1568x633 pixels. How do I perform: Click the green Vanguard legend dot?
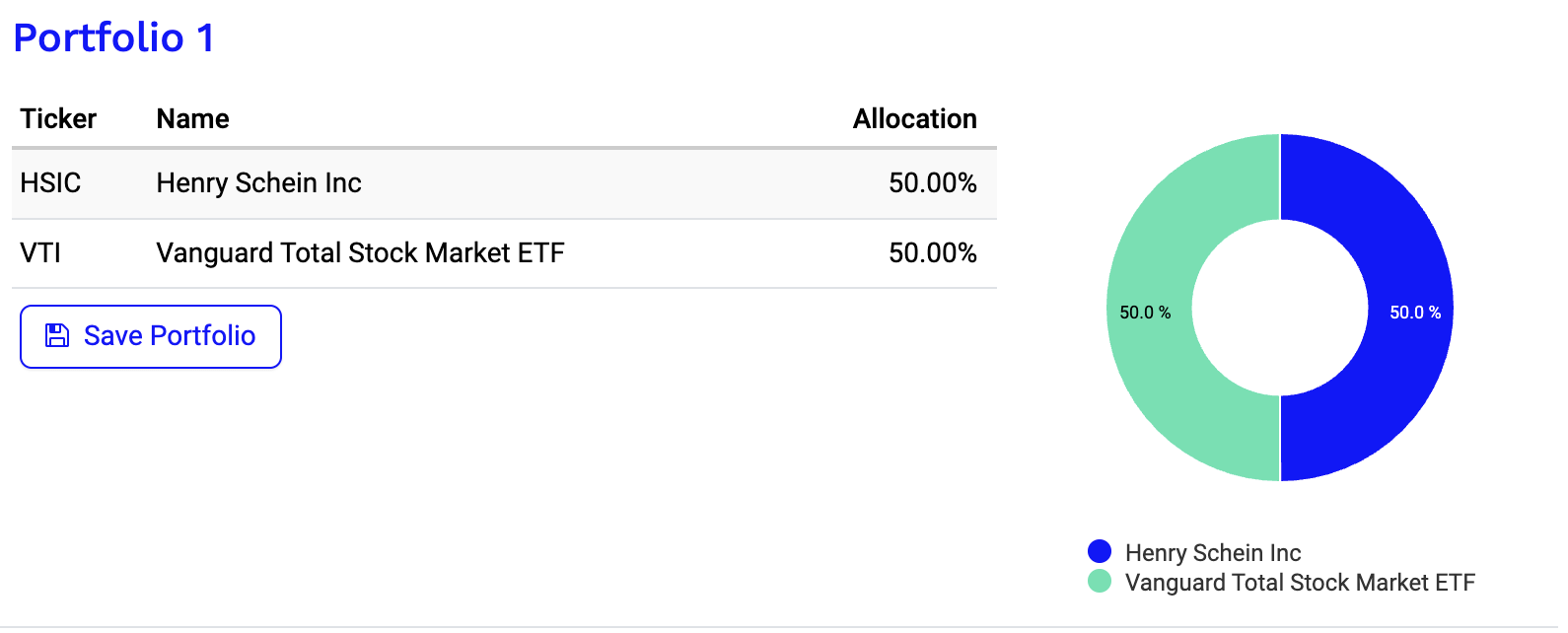coord(1099,582)
